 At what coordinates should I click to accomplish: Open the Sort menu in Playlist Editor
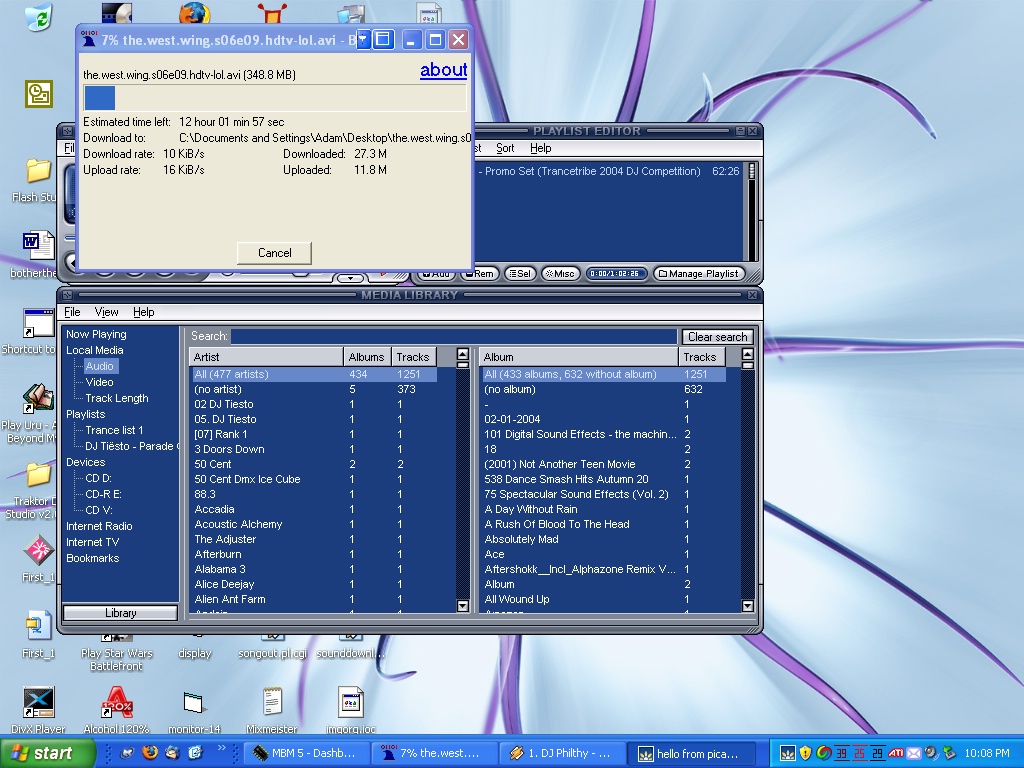(505, 148)
